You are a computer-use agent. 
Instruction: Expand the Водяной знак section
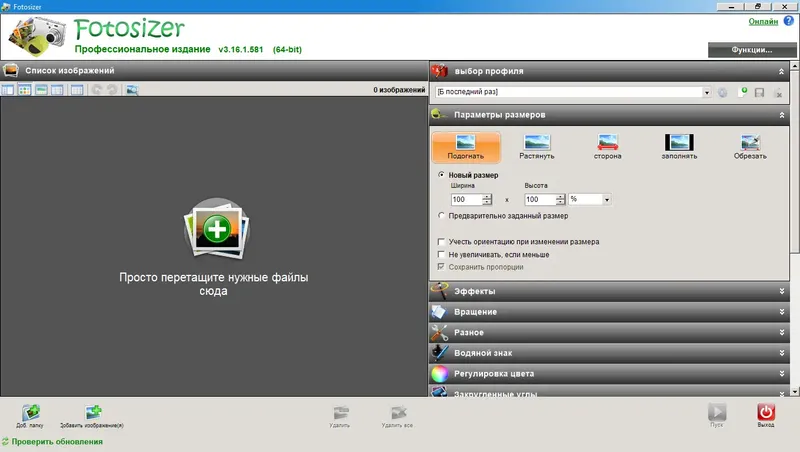781,353
